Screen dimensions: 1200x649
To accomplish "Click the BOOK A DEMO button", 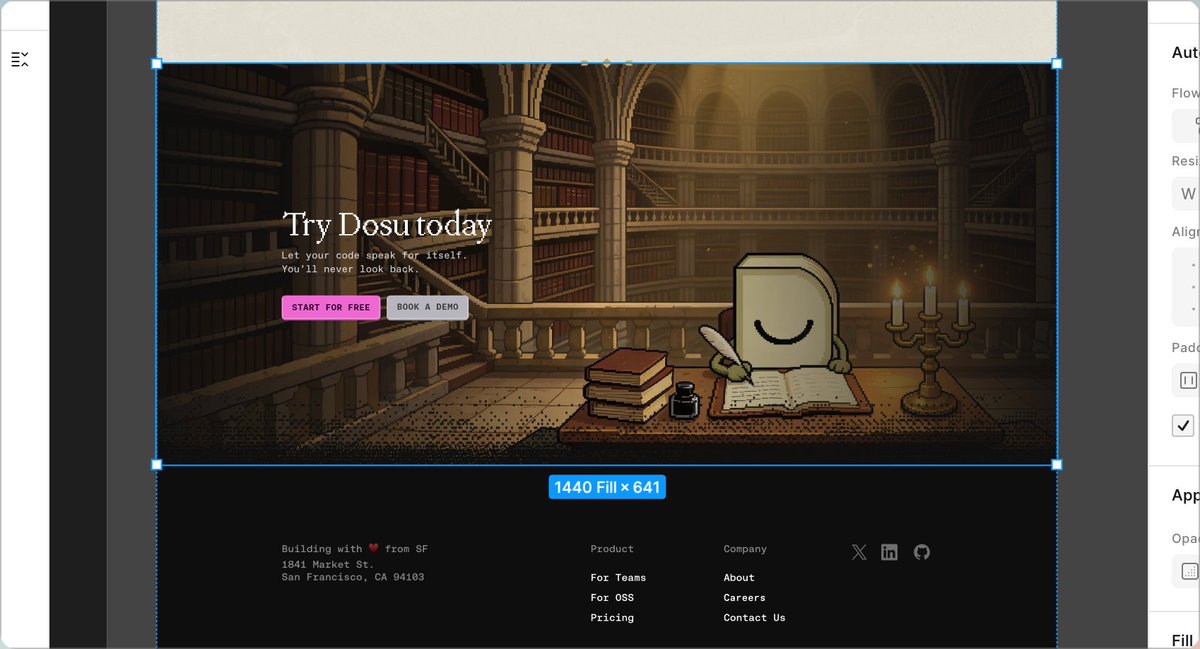I will [427, 308].
